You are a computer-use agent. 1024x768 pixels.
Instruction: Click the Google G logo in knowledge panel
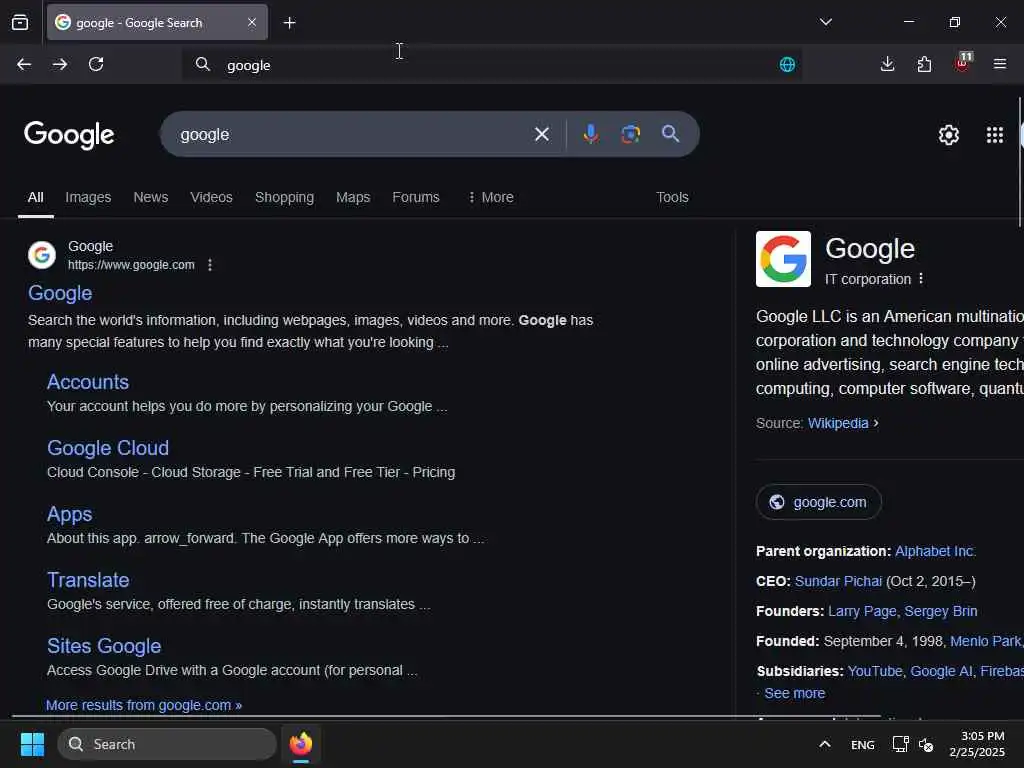(783, 259)
